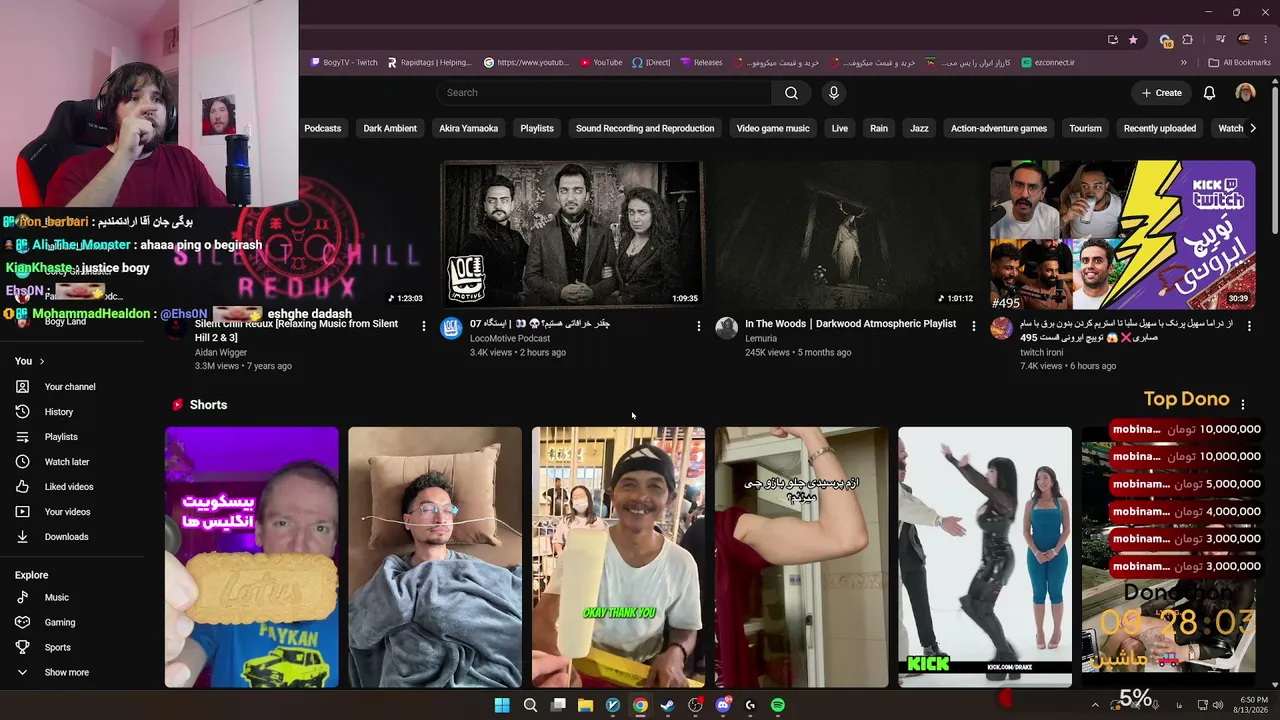Open Liked videos in the sidebar
1280x720 pixels.
[68, 487]
